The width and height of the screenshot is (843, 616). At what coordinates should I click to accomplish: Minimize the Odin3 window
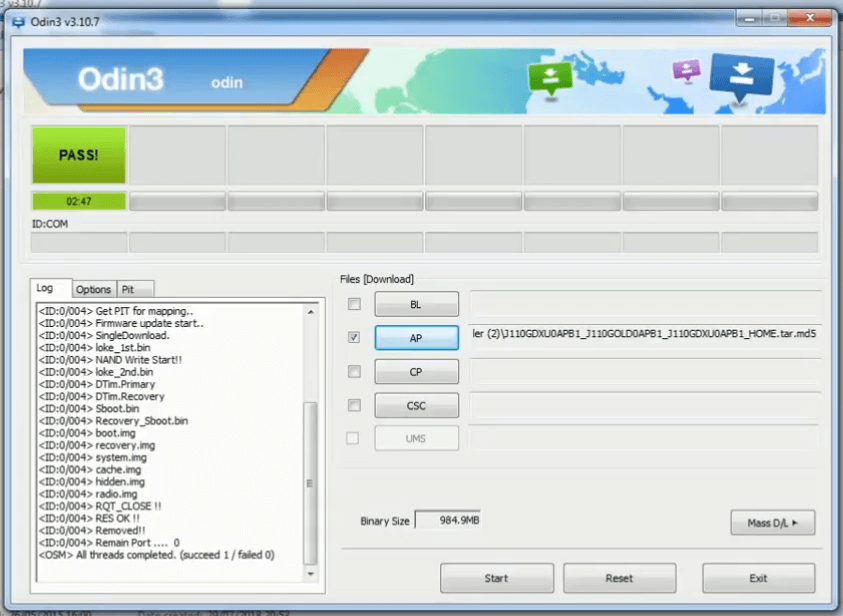pos(749,19)
